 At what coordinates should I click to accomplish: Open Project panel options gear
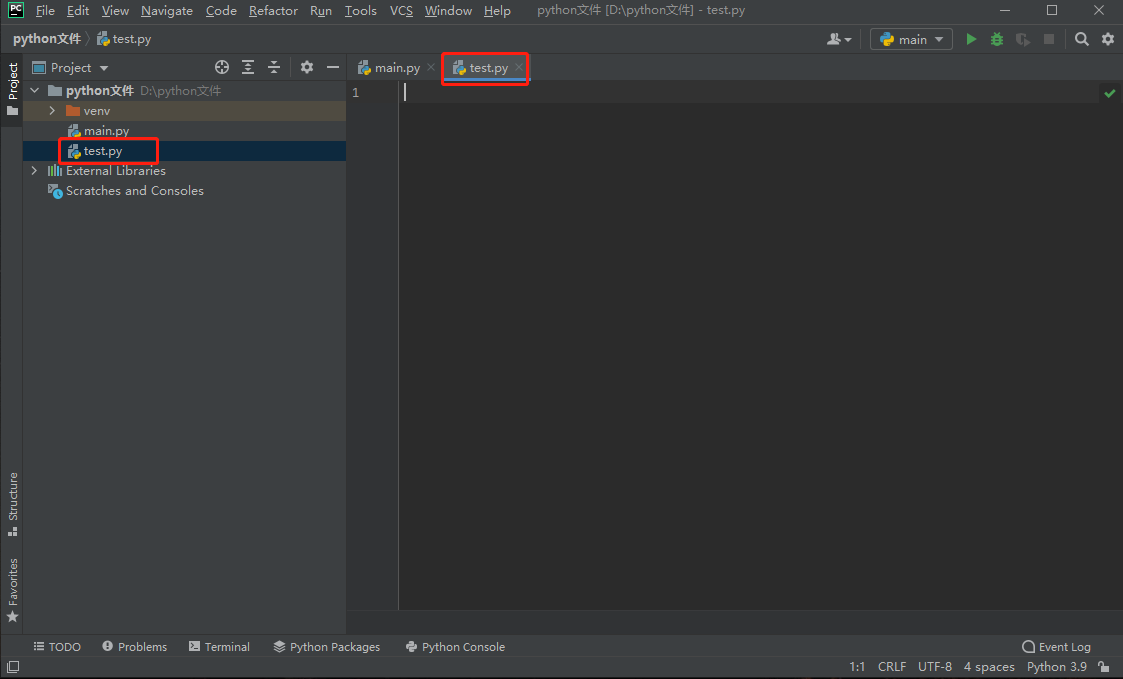click(x=307, y=67)
